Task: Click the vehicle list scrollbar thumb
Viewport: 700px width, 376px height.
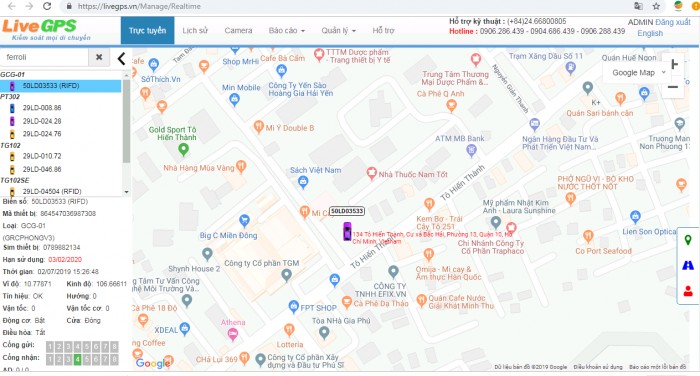Action: click(126, 121)
